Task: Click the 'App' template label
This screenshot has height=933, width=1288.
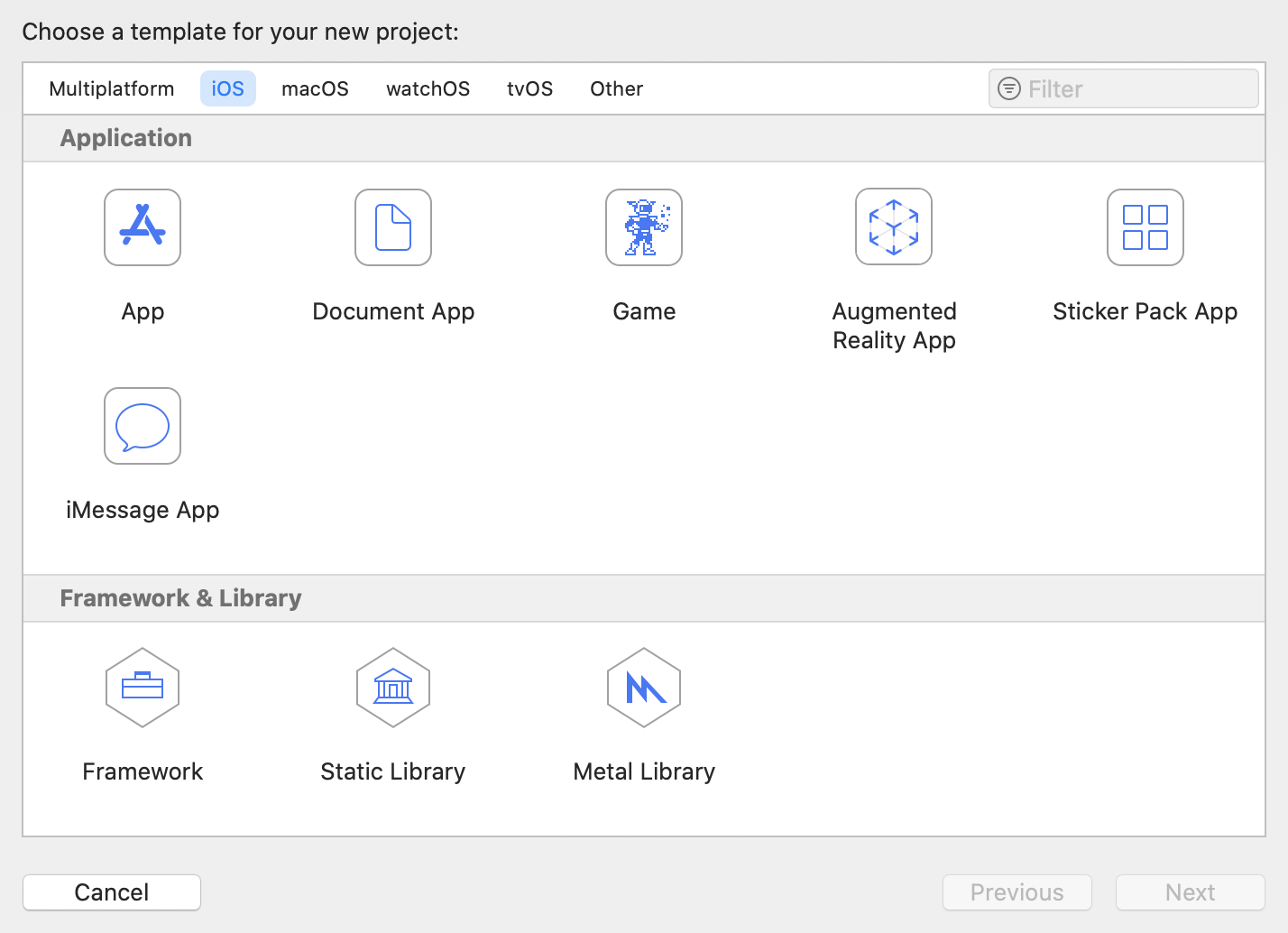Action: click(143, 312)
